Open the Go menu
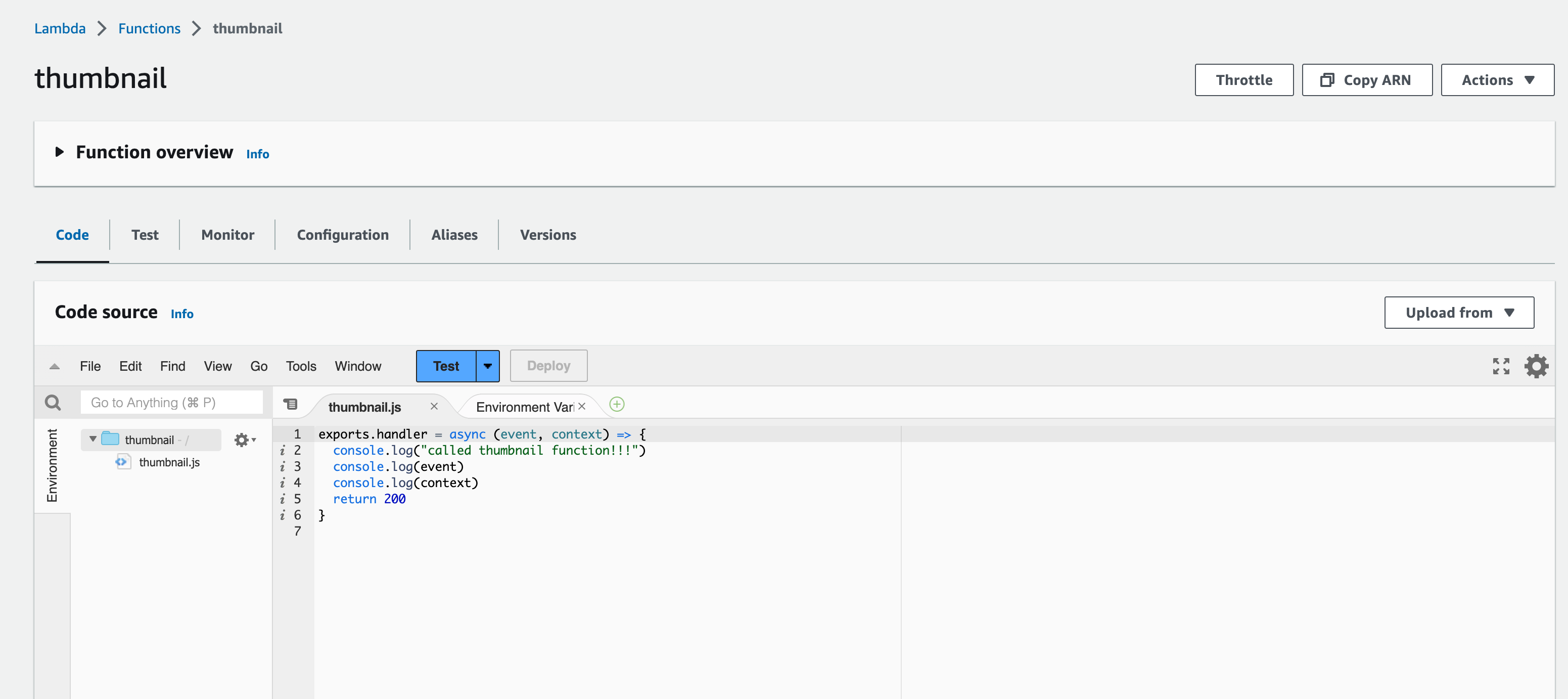 tap(259, 366)
